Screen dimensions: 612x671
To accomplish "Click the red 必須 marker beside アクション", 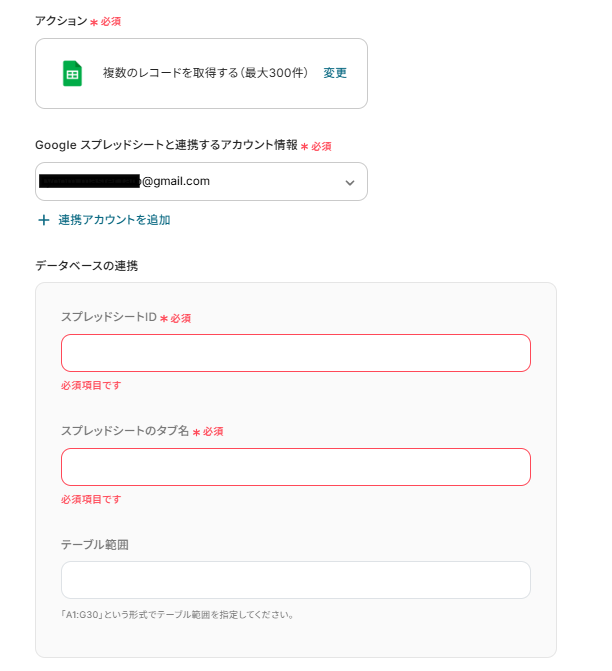I will (110, 21).
